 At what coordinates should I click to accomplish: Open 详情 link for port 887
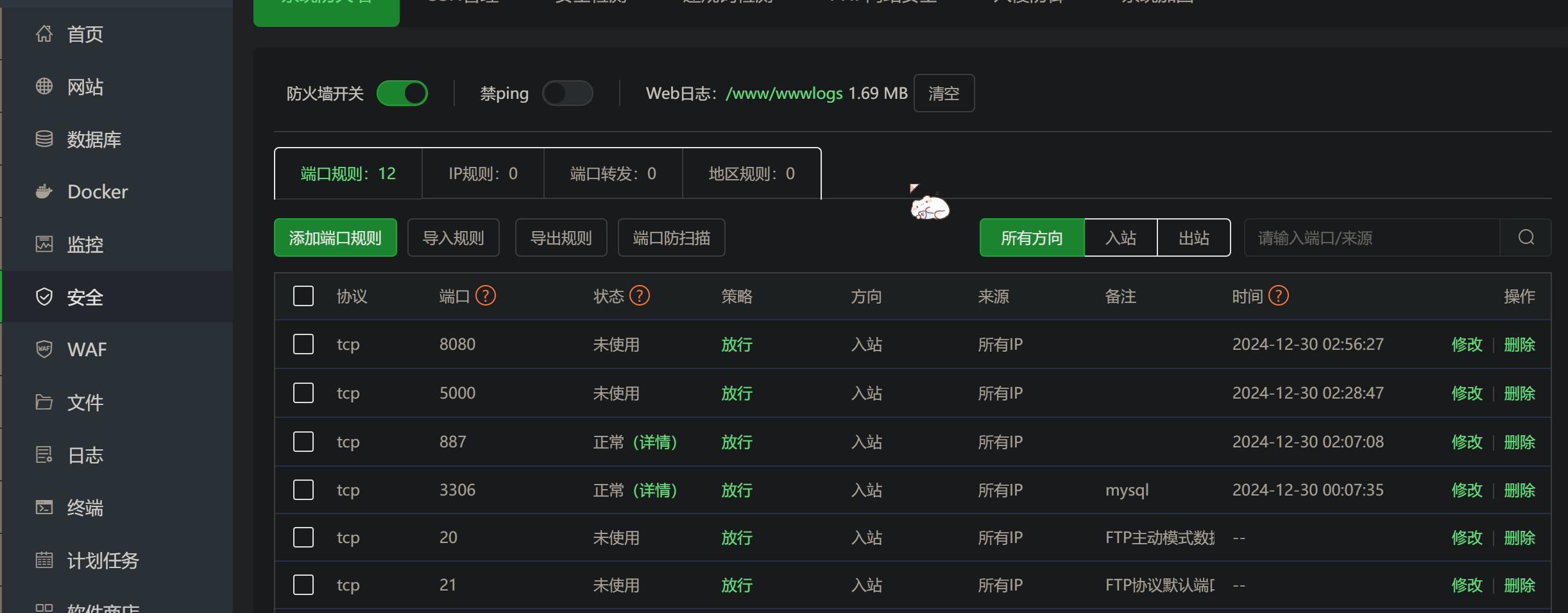tap(655, 442)
